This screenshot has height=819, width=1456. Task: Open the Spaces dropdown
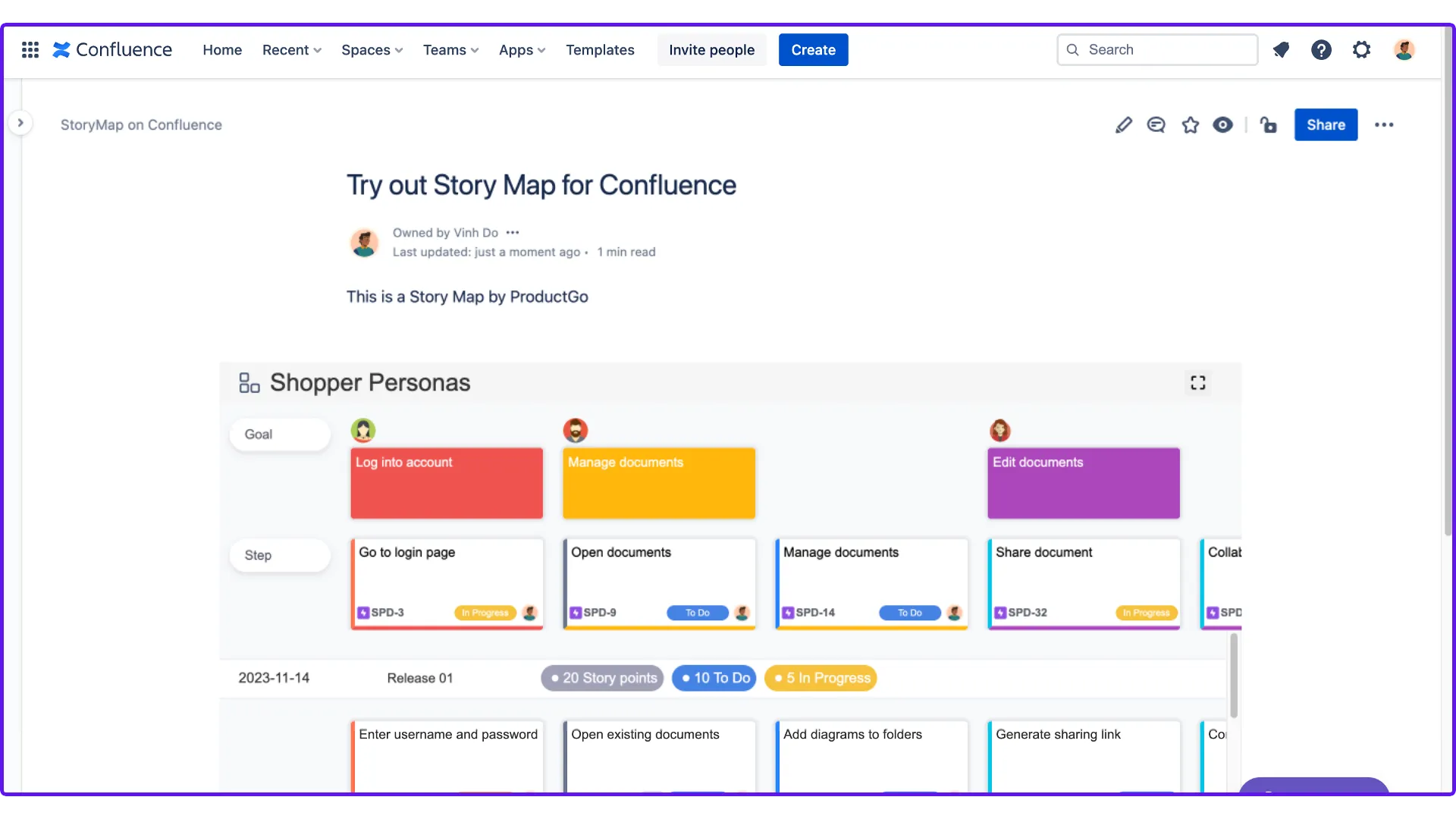[372, 50]
